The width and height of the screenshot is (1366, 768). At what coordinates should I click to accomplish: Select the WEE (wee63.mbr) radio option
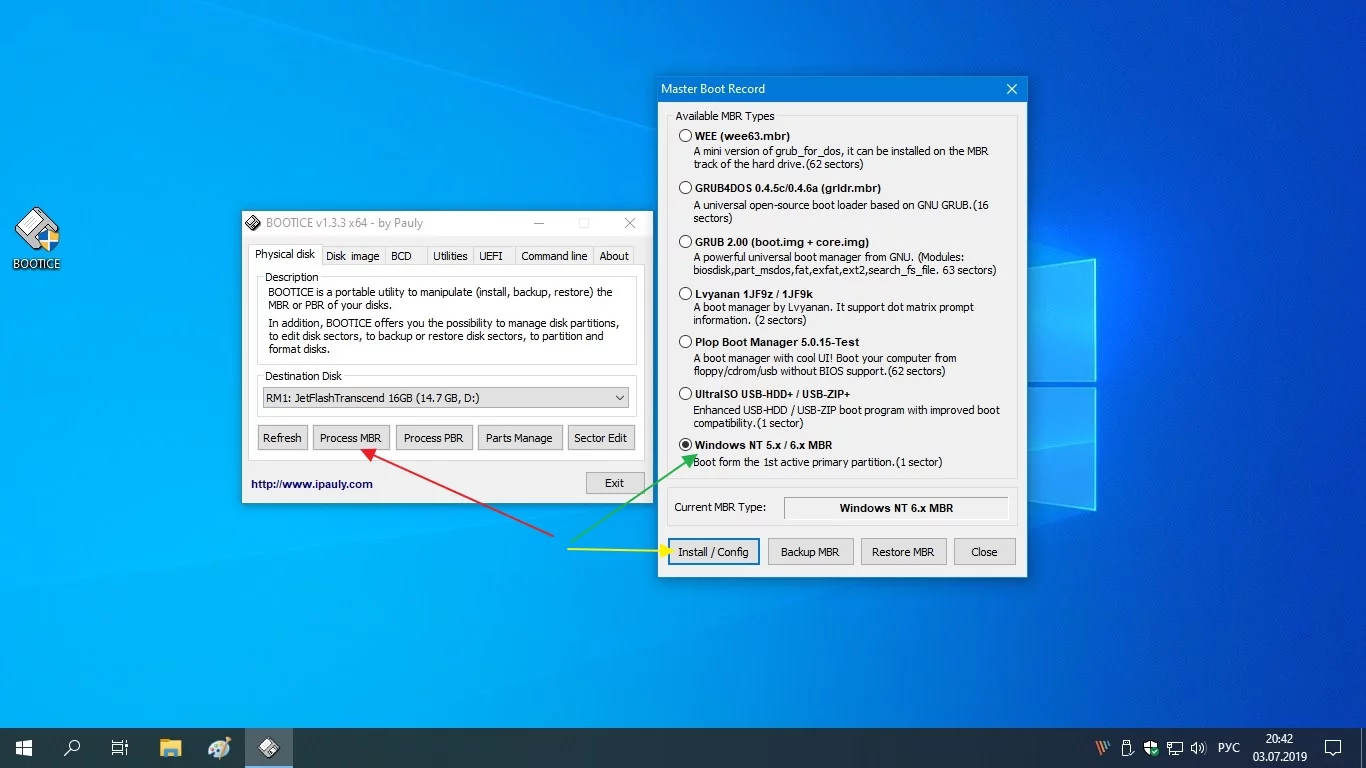pyautogui.click(x=685, y=136)
